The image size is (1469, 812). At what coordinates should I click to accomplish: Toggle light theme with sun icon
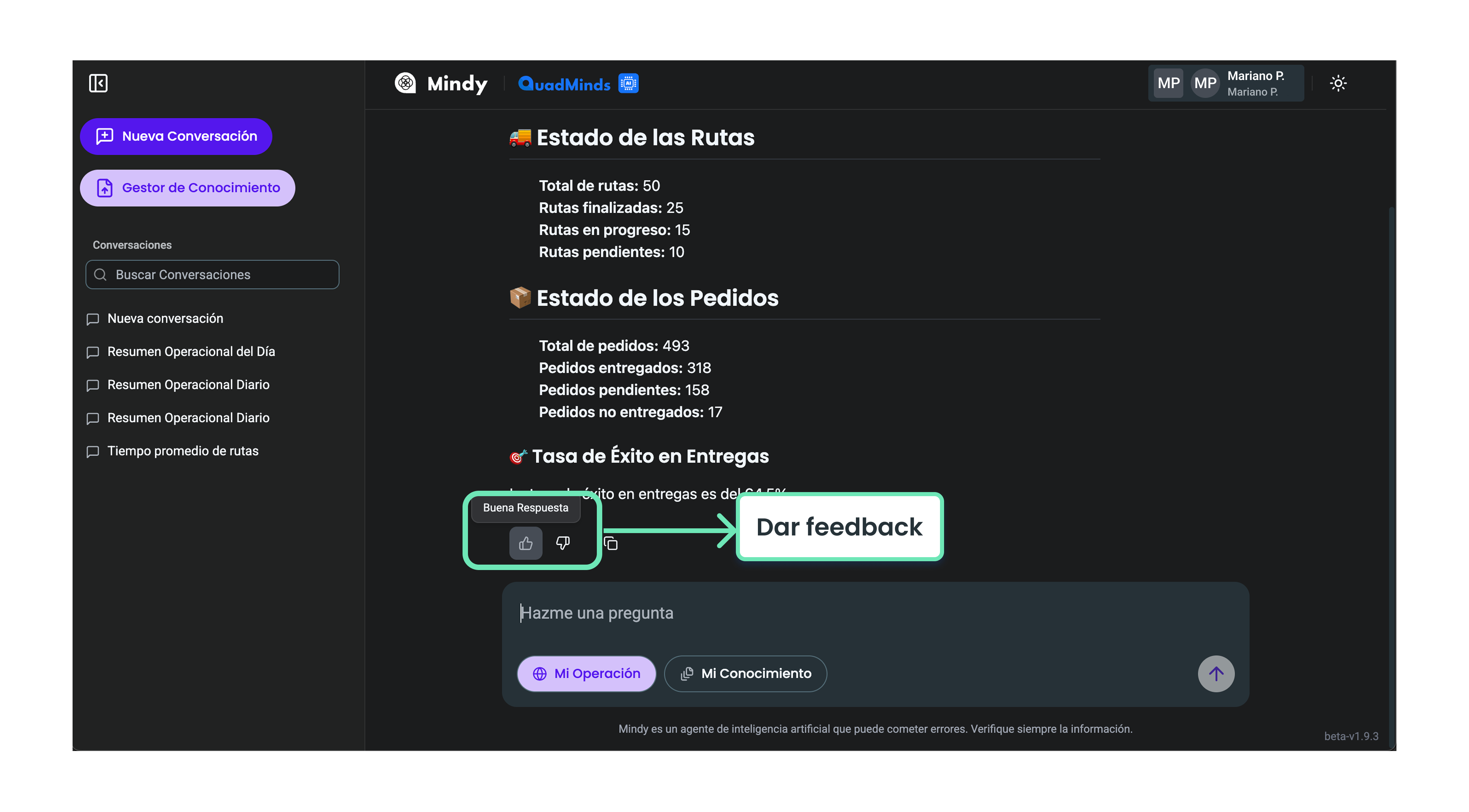1338,83
